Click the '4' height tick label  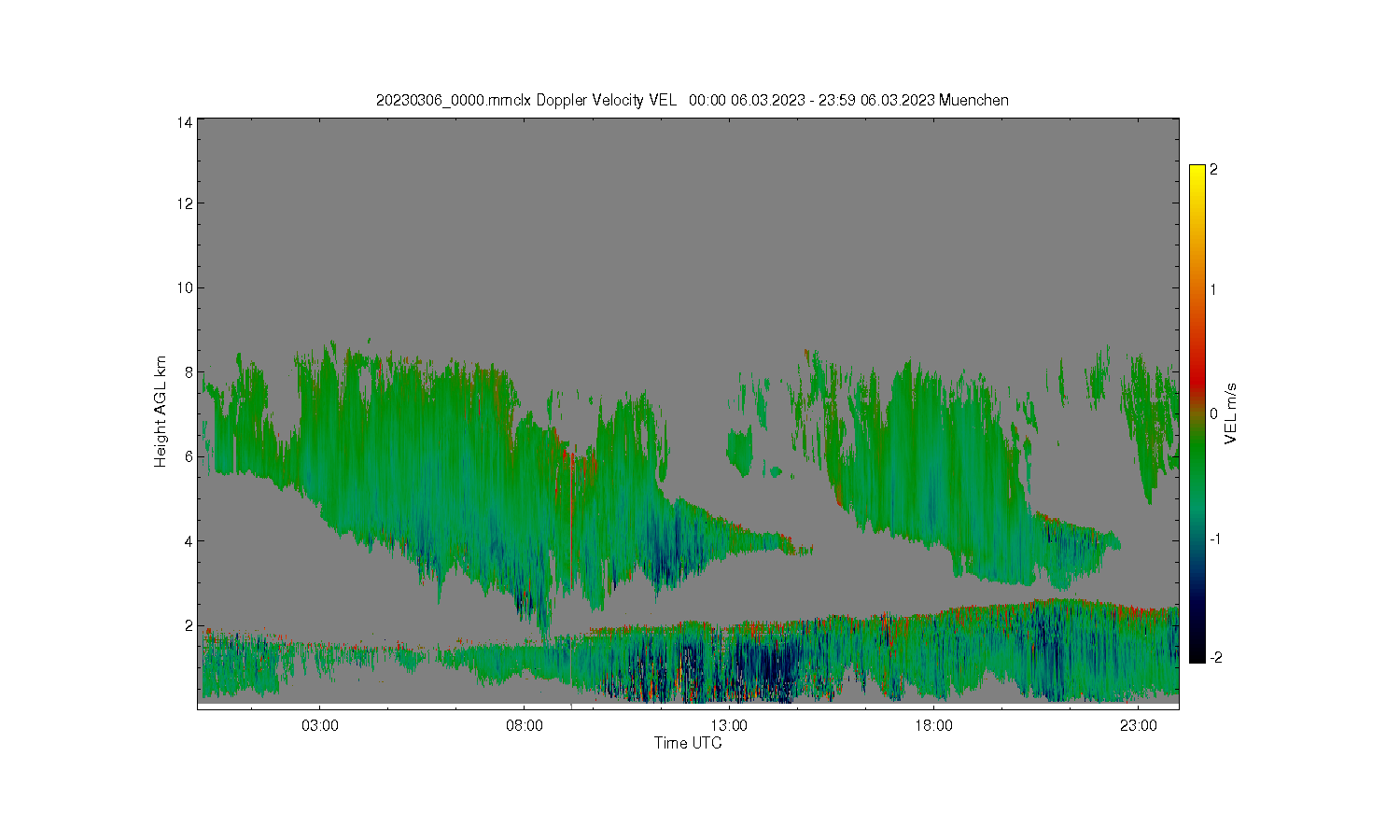pos(189,541)
